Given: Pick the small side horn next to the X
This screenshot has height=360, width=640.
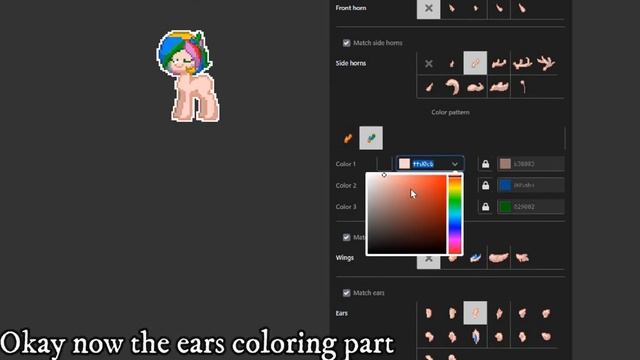Looking at the screenshot, I should pos(452,63).
